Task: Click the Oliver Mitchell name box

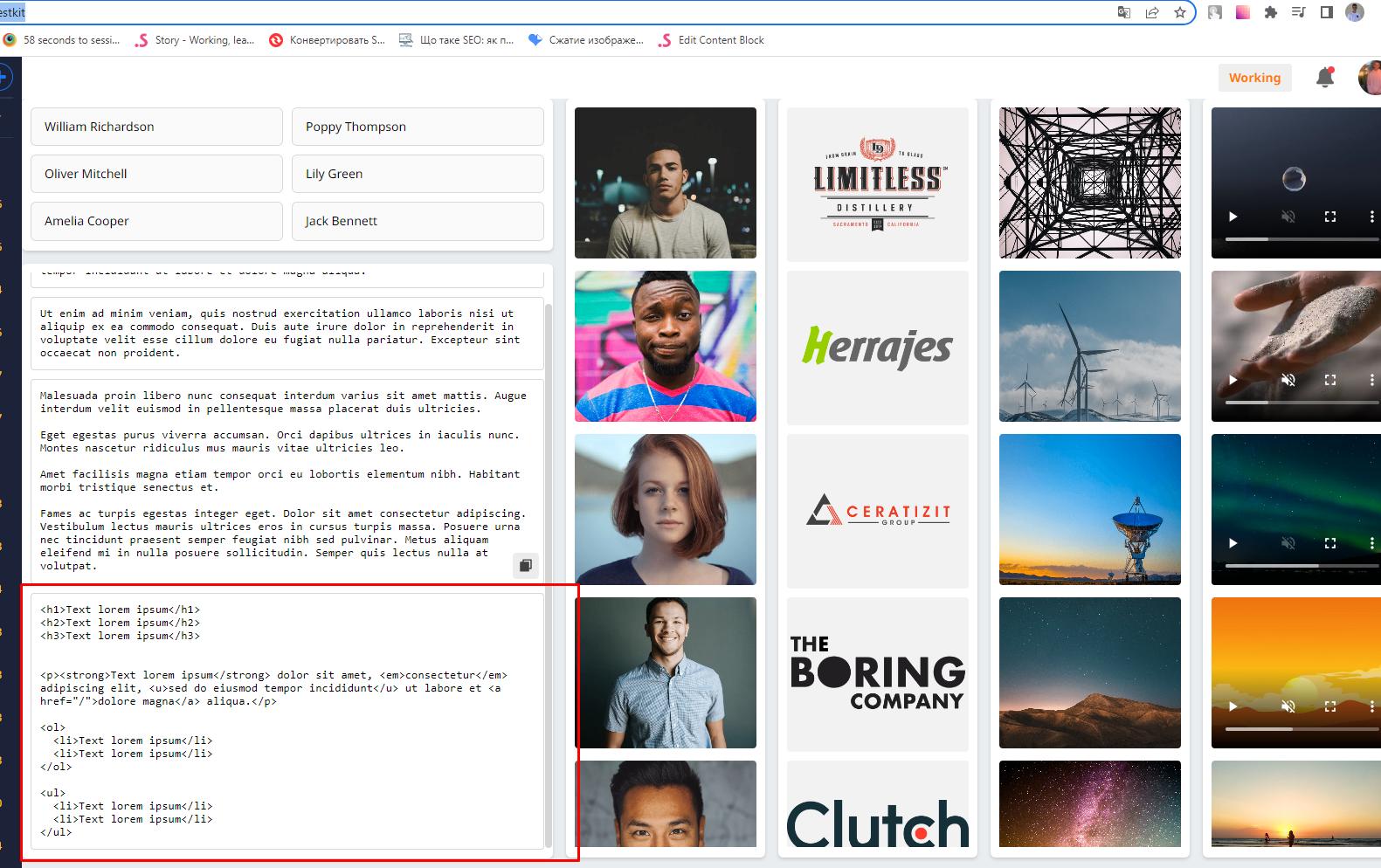Action: [x=157, y=174]
